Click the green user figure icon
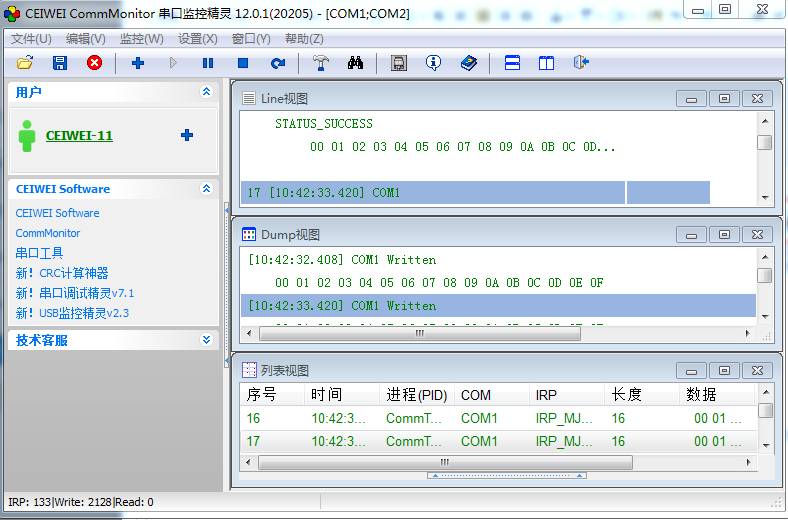Viewport: 788px width, 520px height. tap(27, 136)
